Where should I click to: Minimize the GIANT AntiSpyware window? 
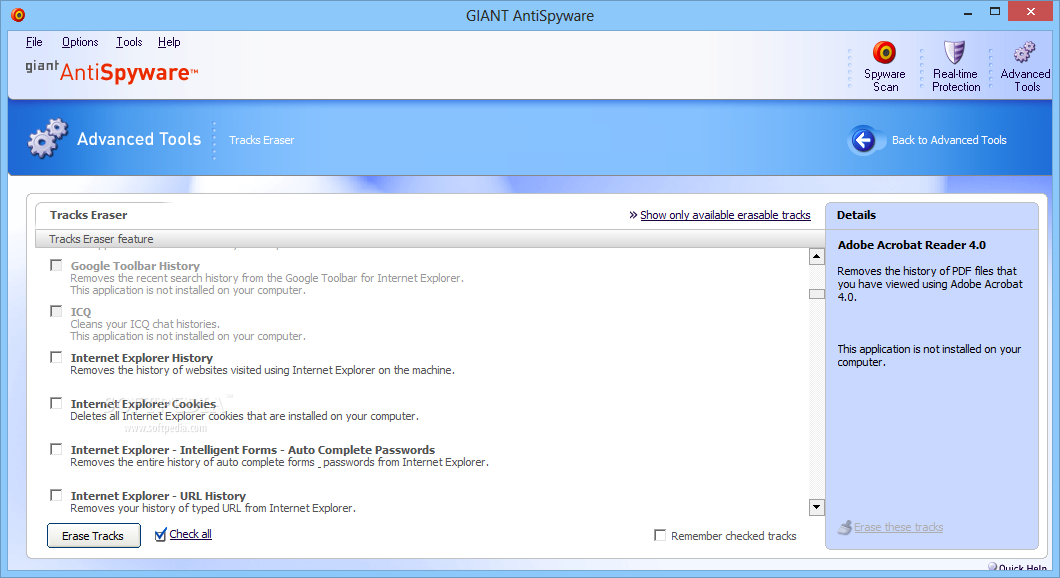pos(968,11)
